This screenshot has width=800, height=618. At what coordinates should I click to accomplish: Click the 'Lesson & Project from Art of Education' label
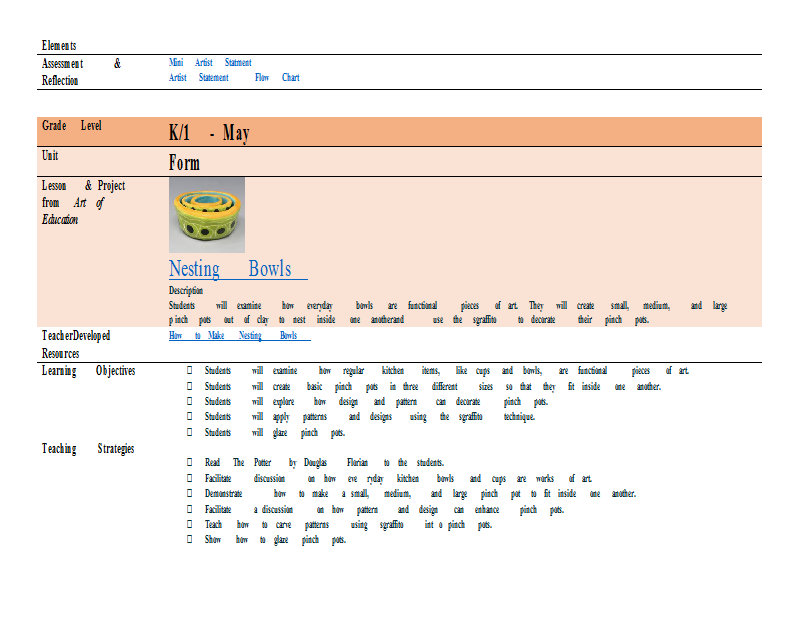click(x=84, y=203)
